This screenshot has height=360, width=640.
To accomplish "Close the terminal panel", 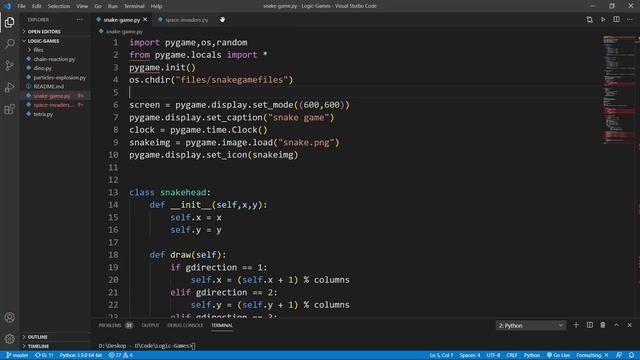I will coord(629,325).
